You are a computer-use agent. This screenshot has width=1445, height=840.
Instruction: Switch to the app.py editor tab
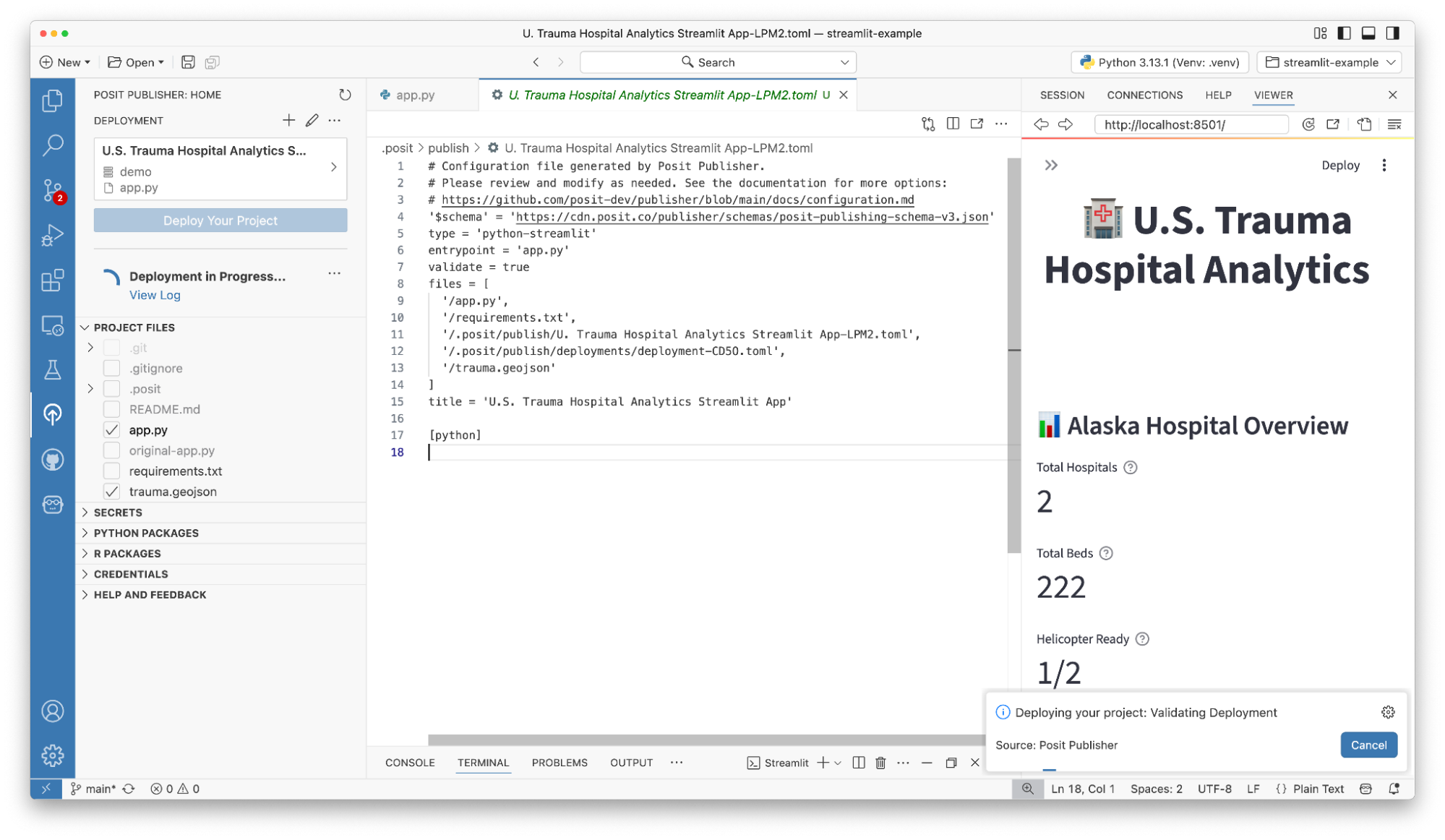(414, 95)
